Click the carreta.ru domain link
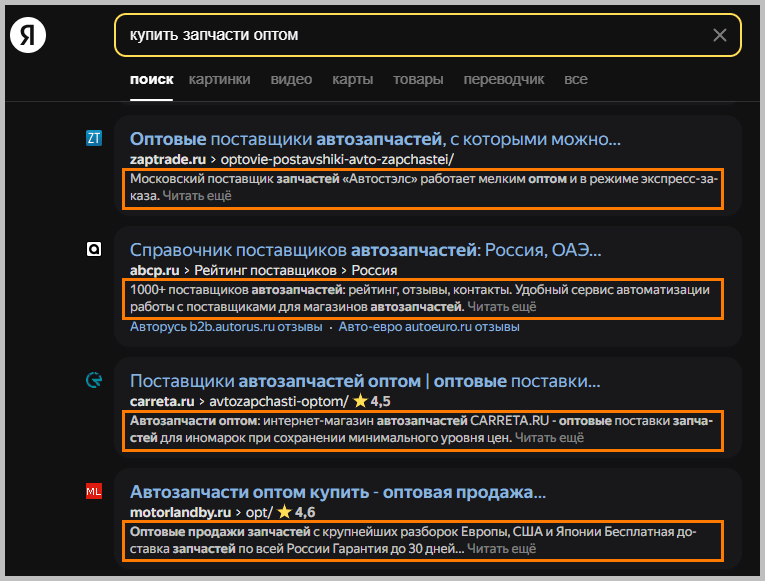Screen dimensions: 765x581 click(x=162, y=401)
